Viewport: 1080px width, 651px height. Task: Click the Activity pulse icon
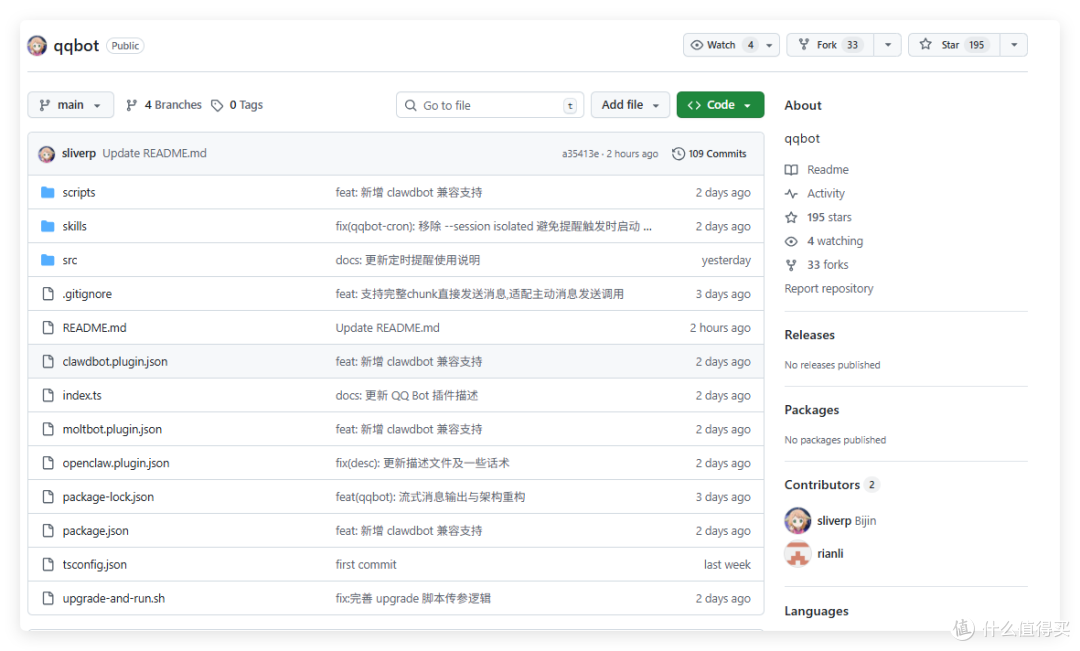point(791,194)
